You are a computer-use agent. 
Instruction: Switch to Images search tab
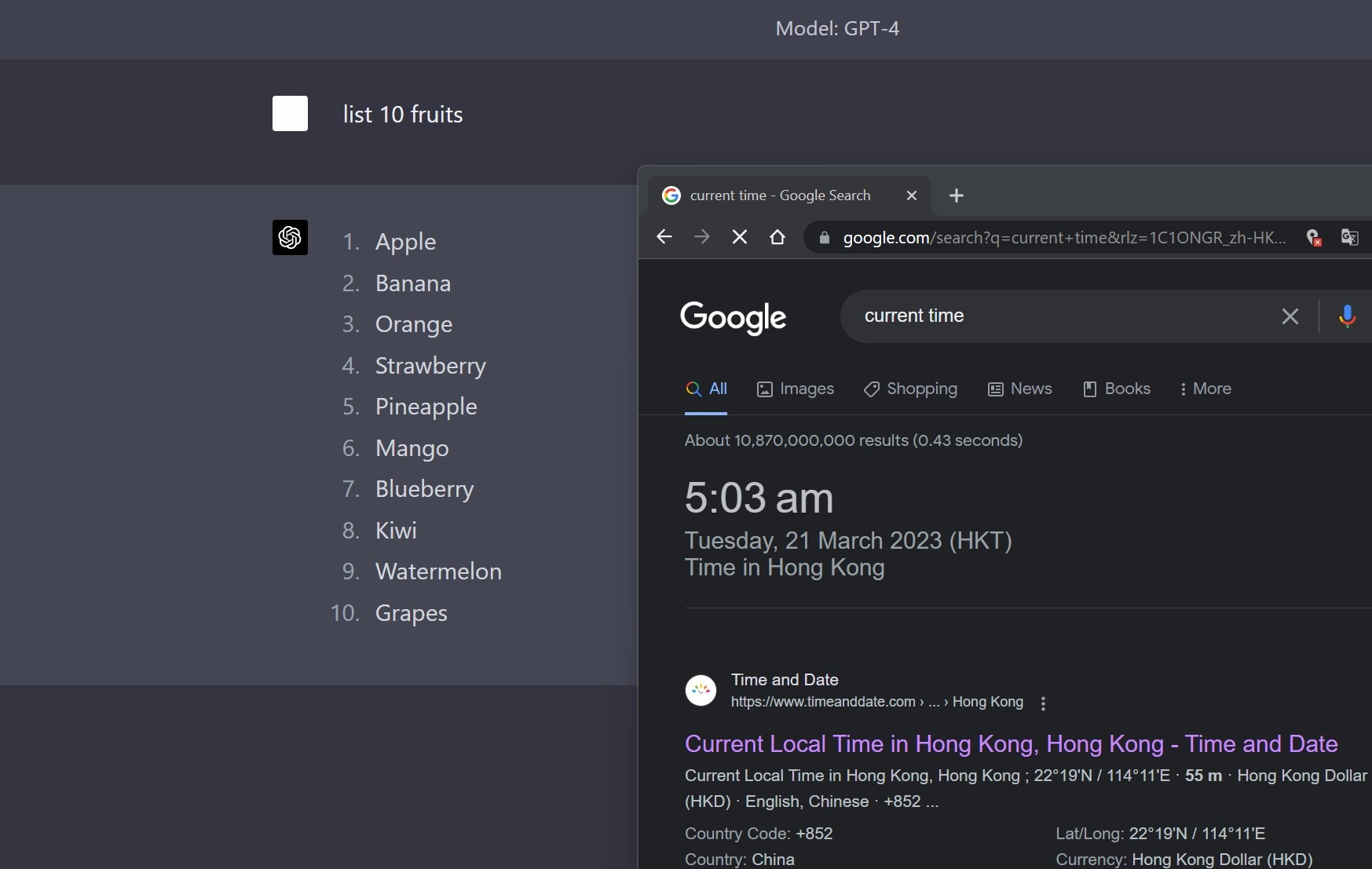[796, 389]
